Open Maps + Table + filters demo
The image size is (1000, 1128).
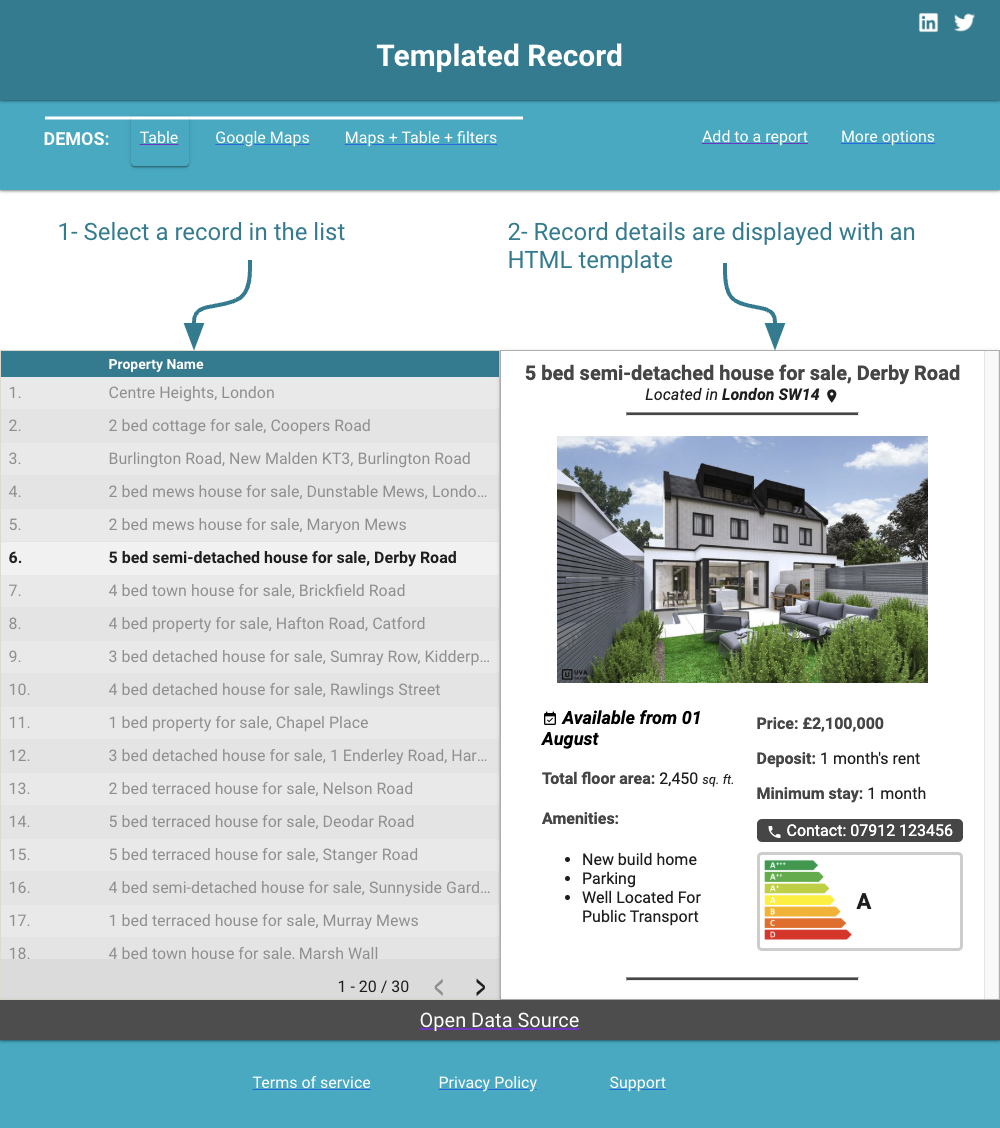(x=421, y=138)
